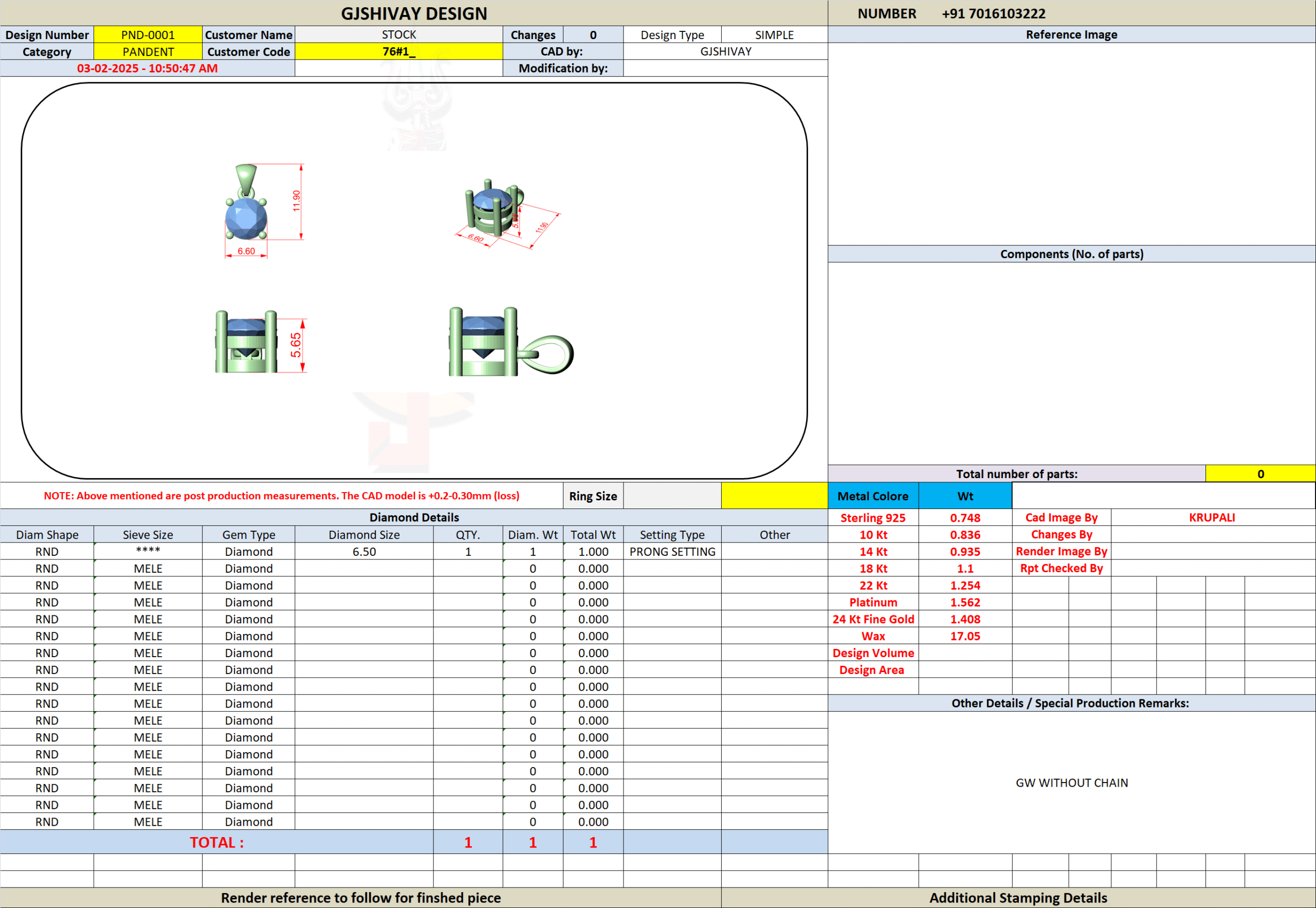Select the blue Metal Colore header cell
The width and height of the screenshot is (1316, 908).
[x=873, y=496]
